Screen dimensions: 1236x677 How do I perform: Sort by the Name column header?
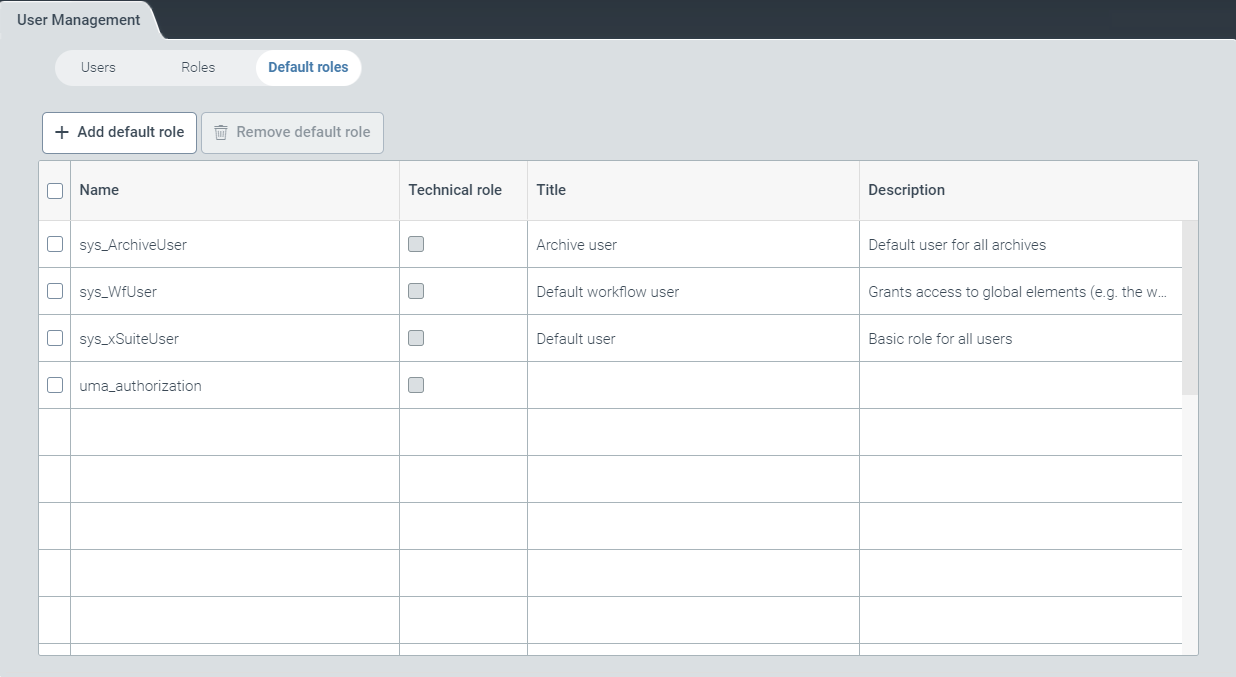pos(99,190)
